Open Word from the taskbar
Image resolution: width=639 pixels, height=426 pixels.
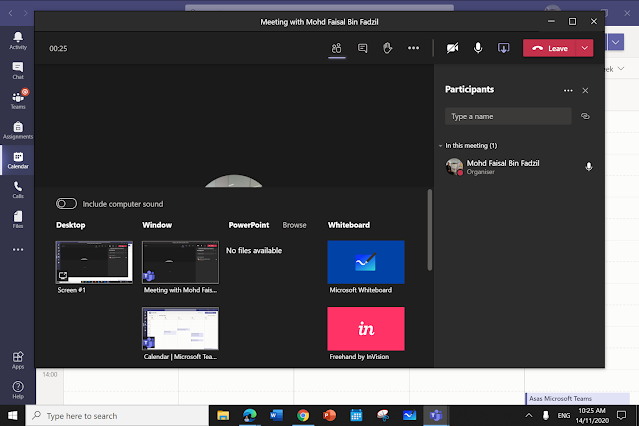coord(276,415)
